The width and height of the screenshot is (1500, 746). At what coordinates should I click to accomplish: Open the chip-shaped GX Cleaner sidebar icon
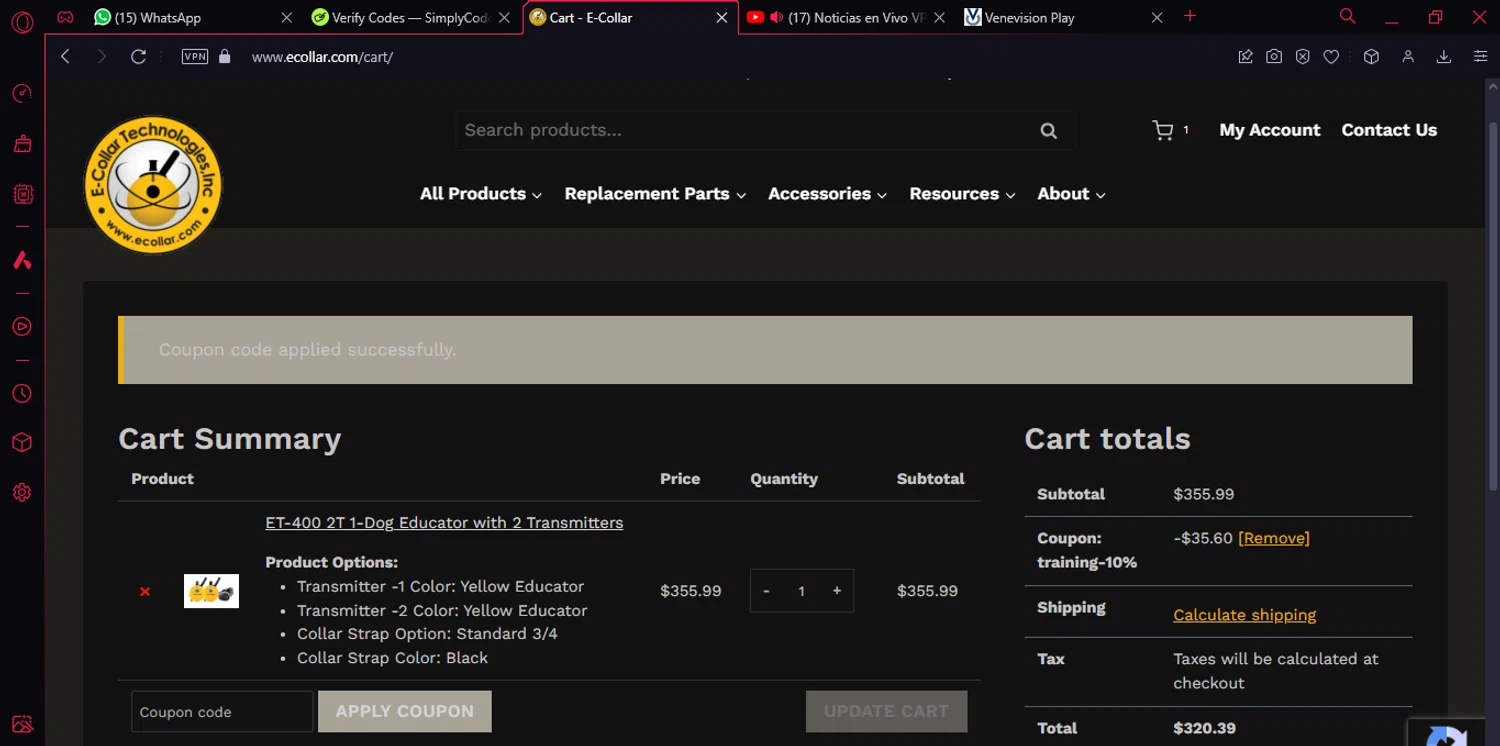(x=22, y=194)
